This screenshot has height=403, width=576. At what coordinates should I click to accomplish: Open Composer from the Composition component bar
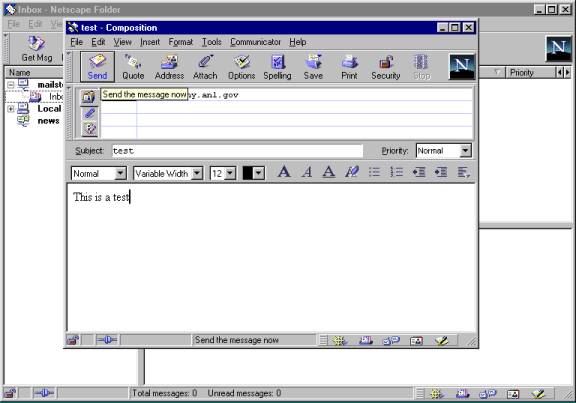click(x=442, y=341)
